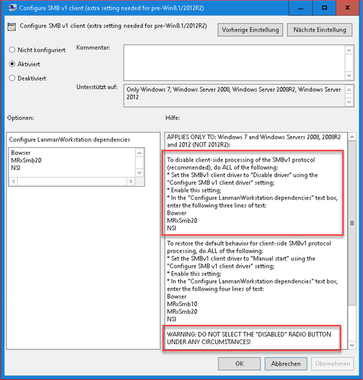363x380 pixels.
Task: Click the Bowser line in dependencies box
Action: [x=20, y=153]
